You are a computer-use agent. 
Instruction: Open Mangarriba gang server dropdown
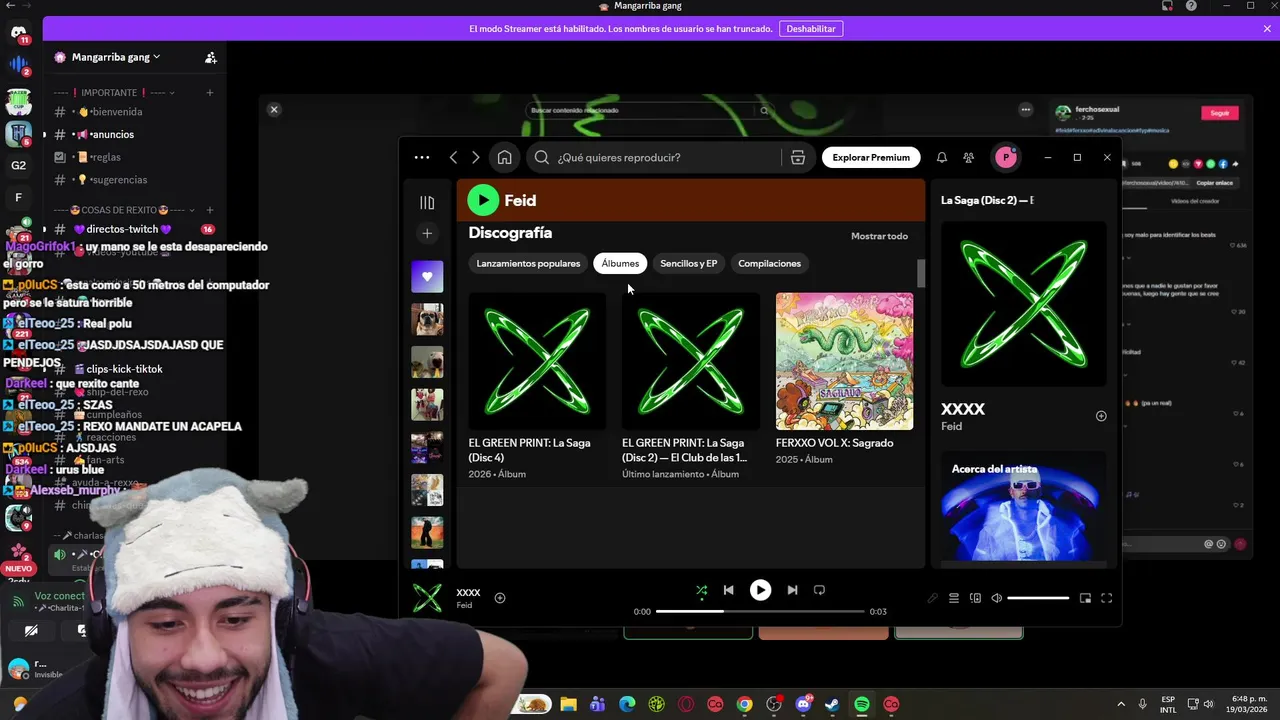tap(116, 57)
